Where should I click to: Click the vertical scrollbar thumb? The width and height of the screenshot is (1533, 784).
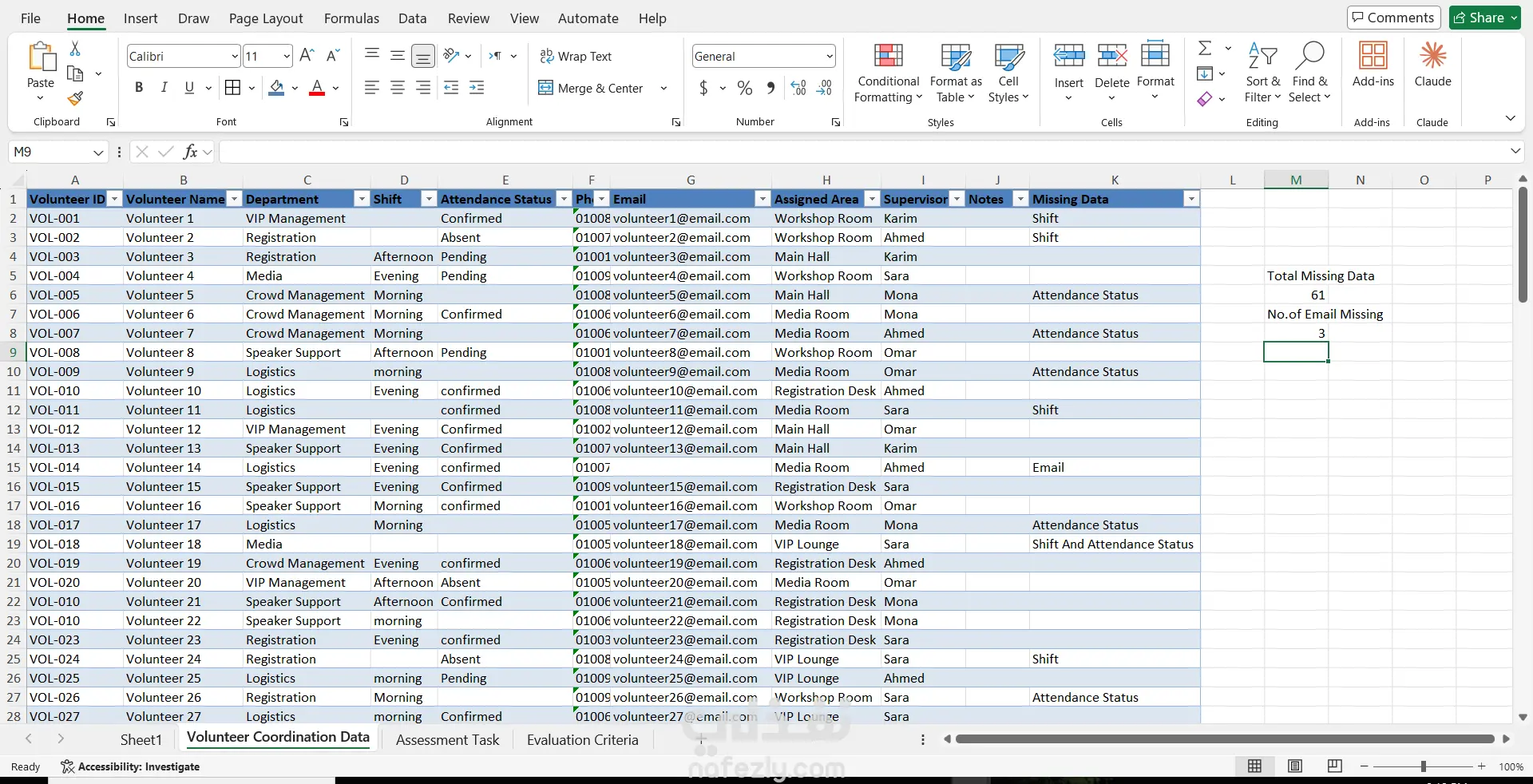pyautogui.click(x=1523, y=244)
